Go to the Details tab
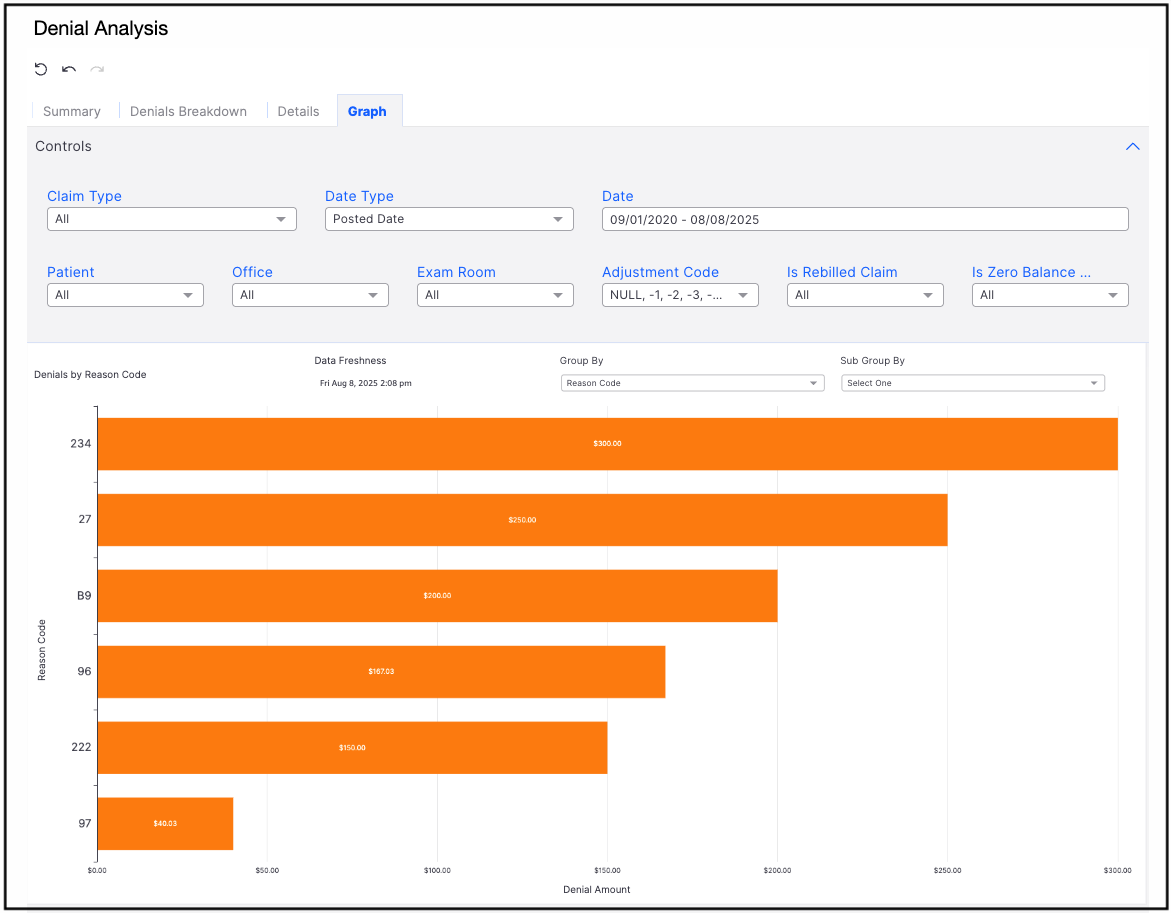Image resolution: width=1171 pixels, height=913 pixels. 298,111
